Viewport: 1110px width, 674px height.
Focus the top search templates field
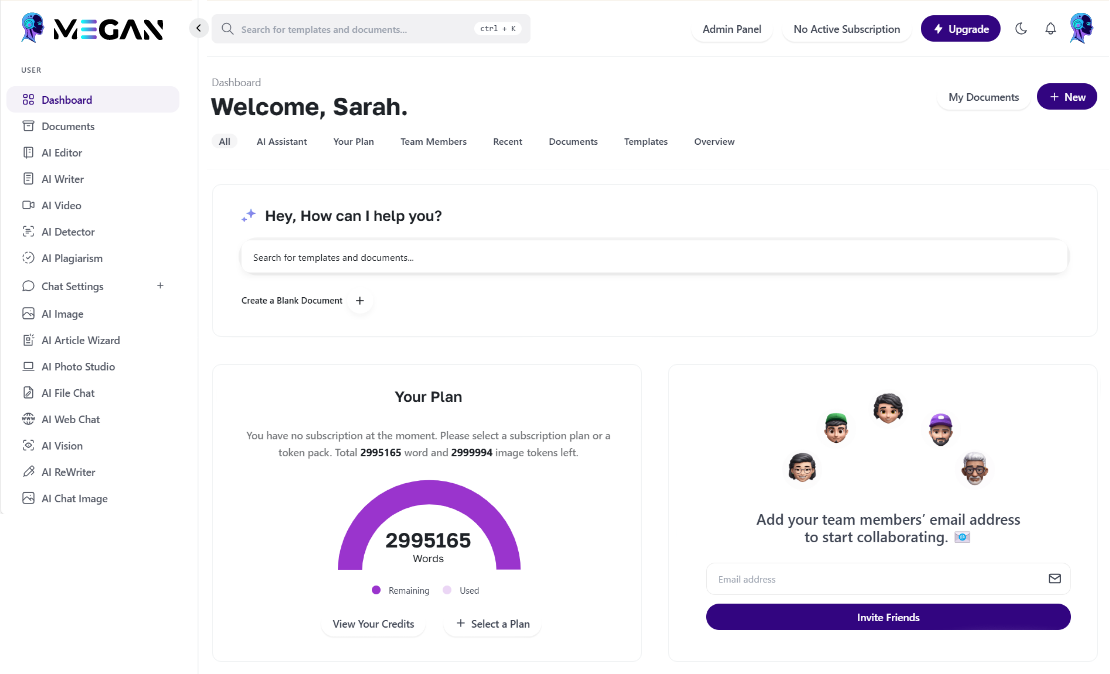pyautogui.click(x=371, y=29)
